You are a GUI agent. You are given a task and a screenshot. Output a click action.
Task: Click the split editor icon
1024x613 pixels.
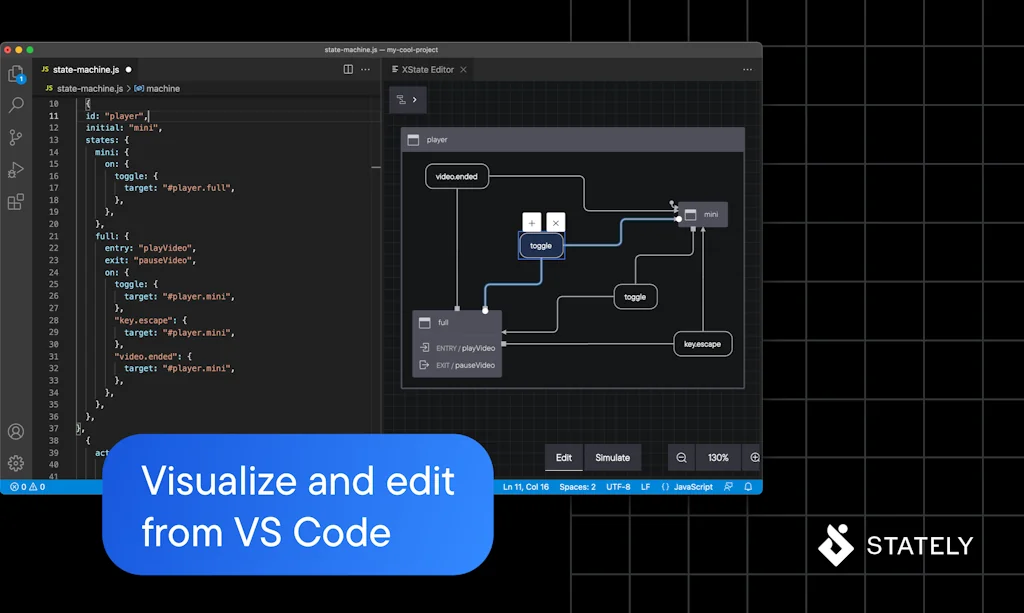[x=348, y=70]
